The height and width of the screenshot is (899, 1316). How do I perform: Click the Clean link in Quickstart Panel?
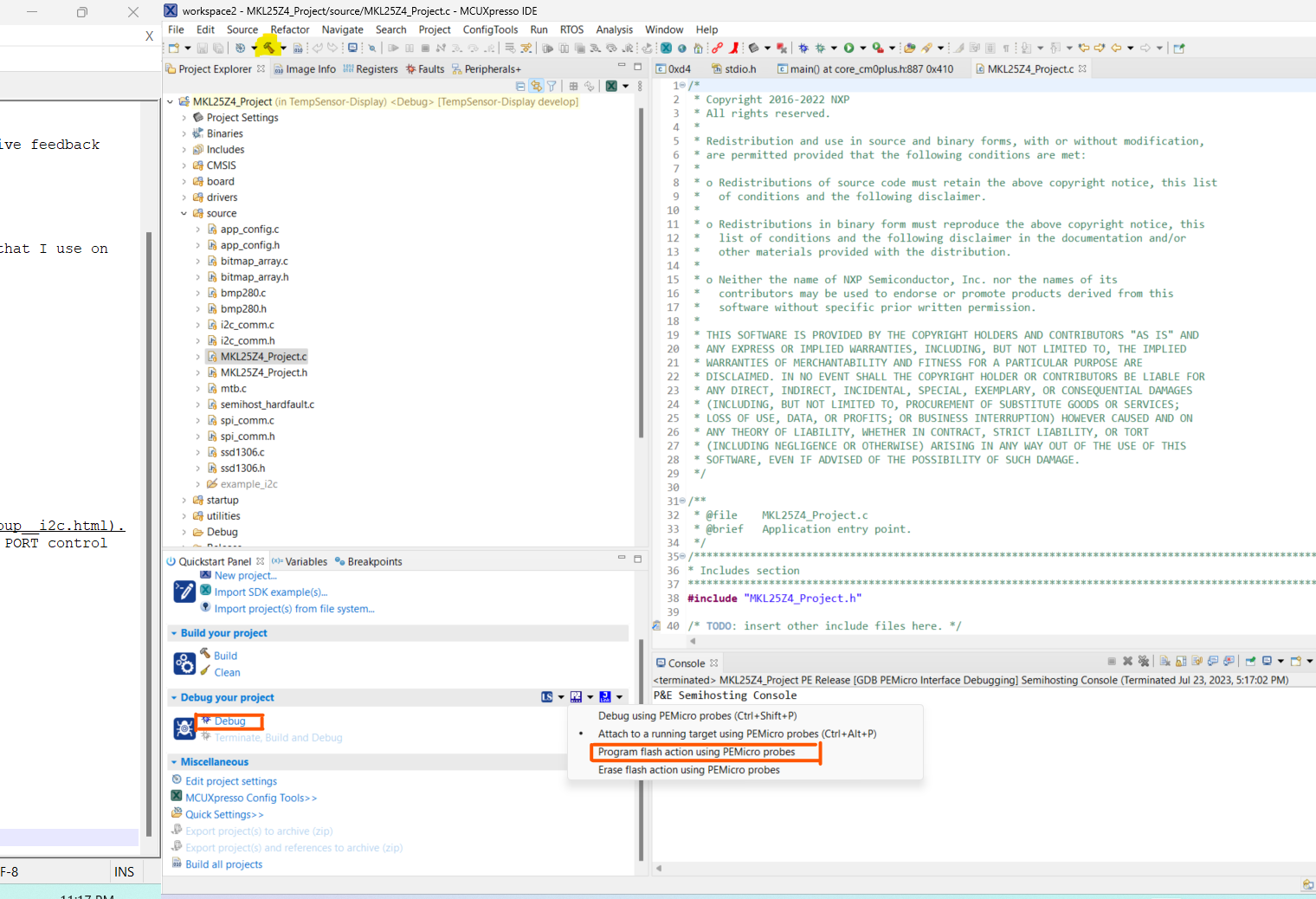tap(227, 672)
